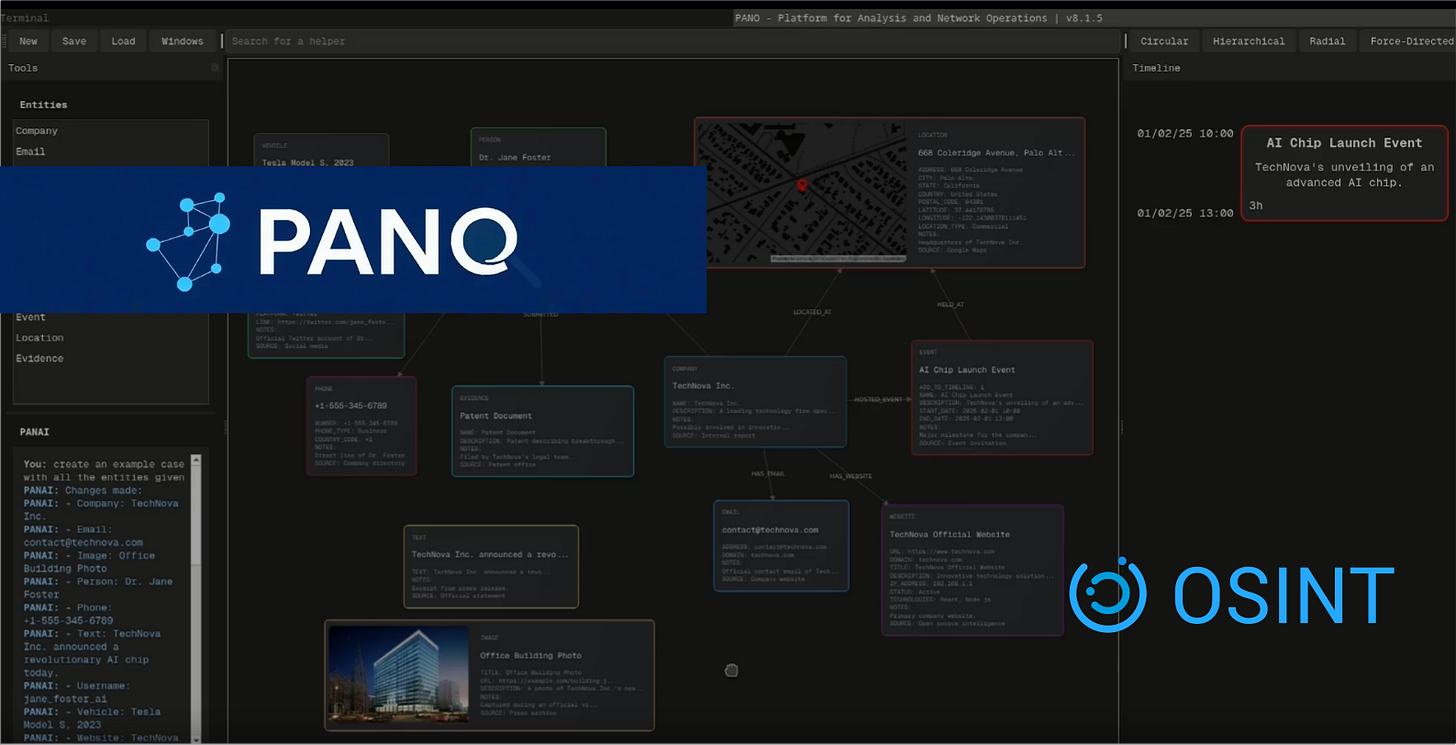Select the Tesla Model S vehicle node
The image size is (1456, 745).
click(320, 151)
